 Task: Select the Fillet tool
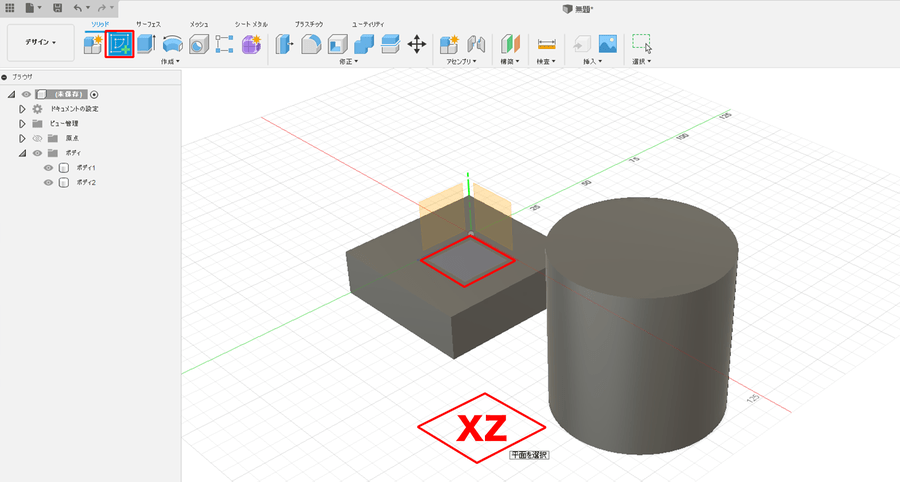[311, 44]
